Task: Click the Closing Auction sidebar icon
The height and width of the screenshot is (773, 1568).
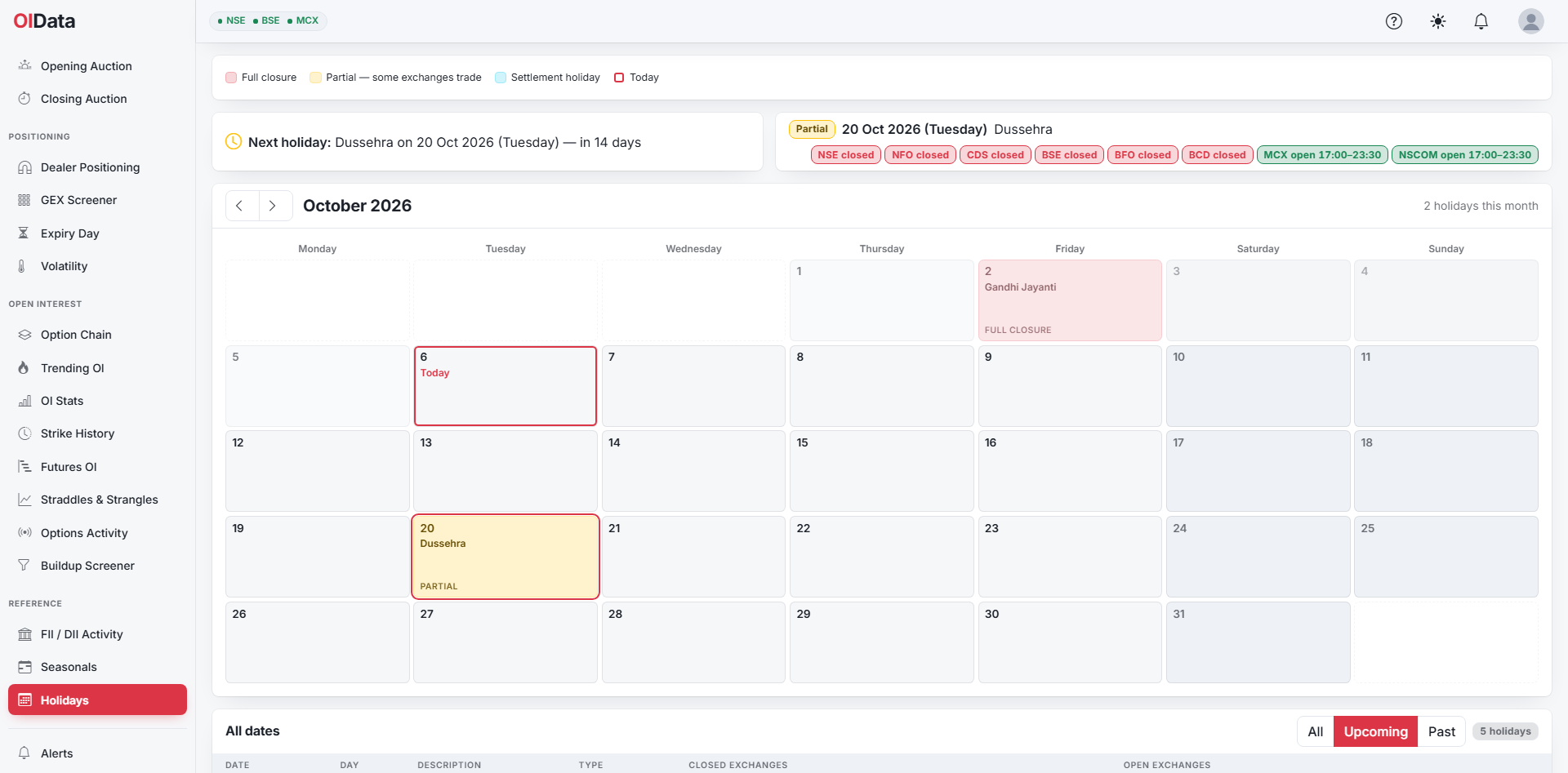Action: [x=24, y=98]
